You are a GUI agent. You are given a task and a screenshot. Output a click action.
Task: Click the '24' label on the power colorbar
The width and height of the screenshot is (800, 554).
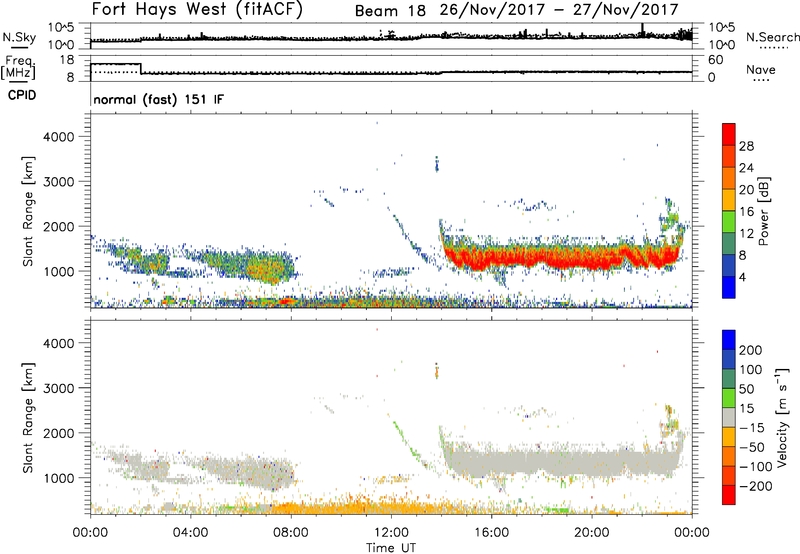(746, 168)
